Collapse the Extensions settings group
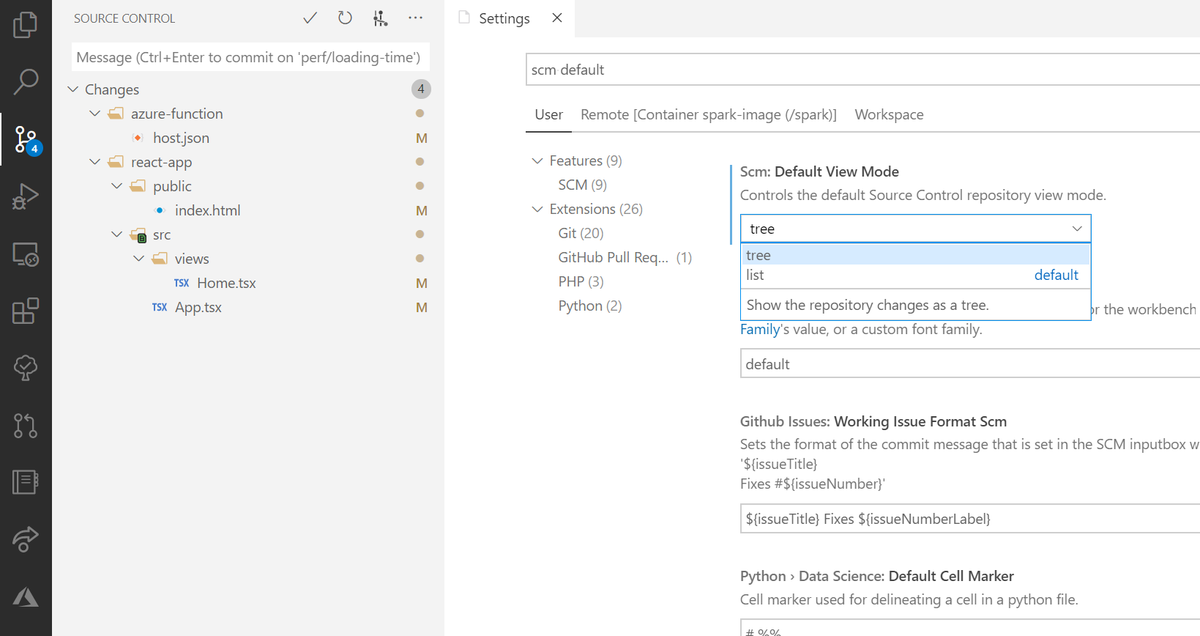Screen dimensions: 1200x636 tap(536, 208)
